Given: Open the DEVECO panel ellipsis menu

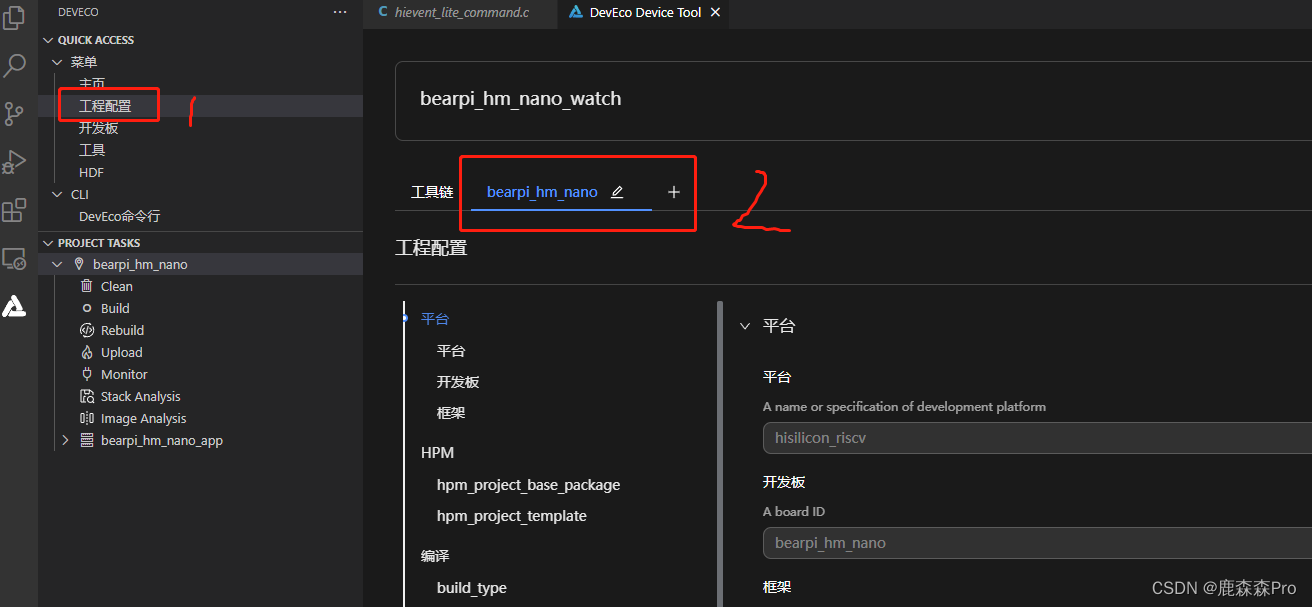Looking at the screenshot, I should (x=340, y=12).
